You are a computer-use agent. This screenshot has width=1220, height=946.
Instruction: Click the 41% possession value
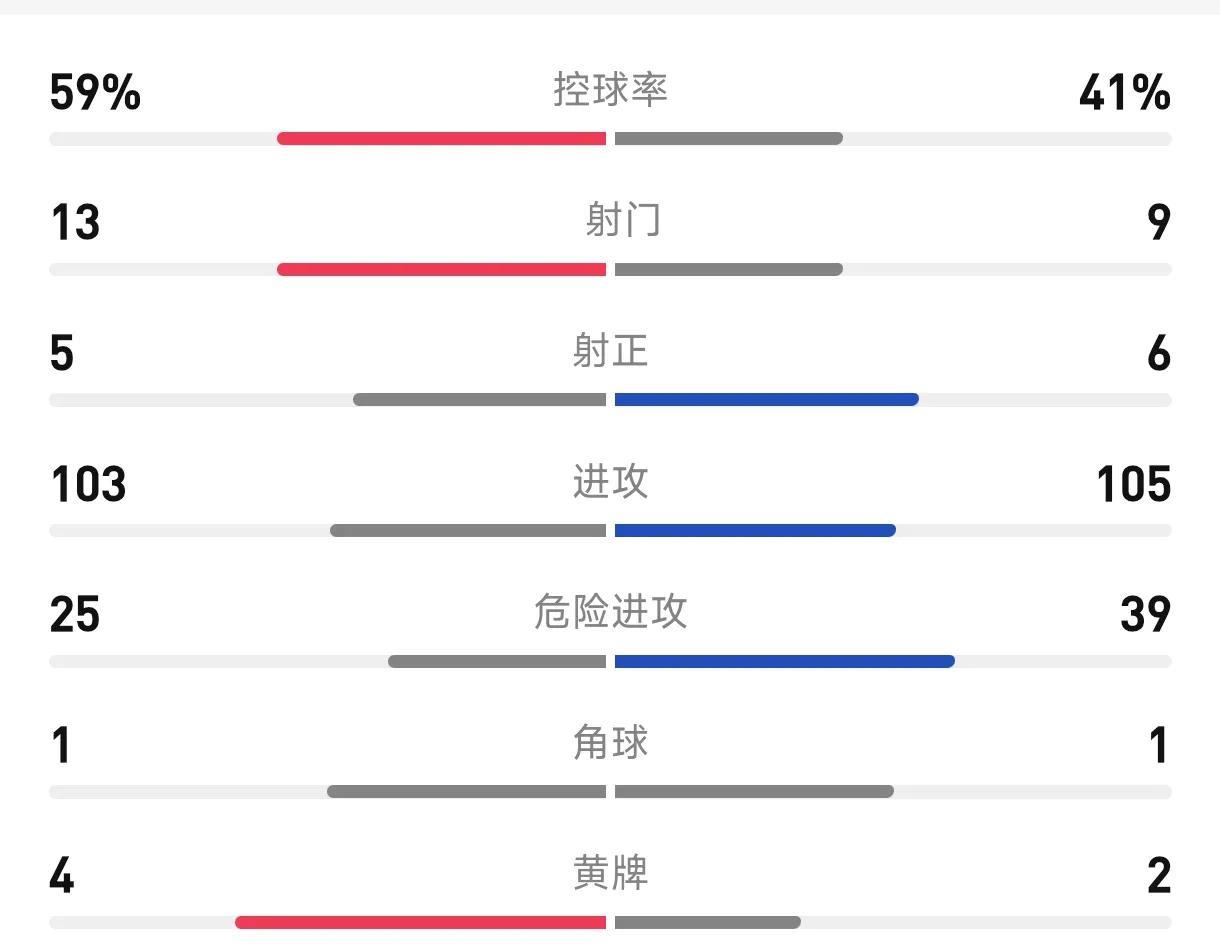click(x=1125, y=93)
